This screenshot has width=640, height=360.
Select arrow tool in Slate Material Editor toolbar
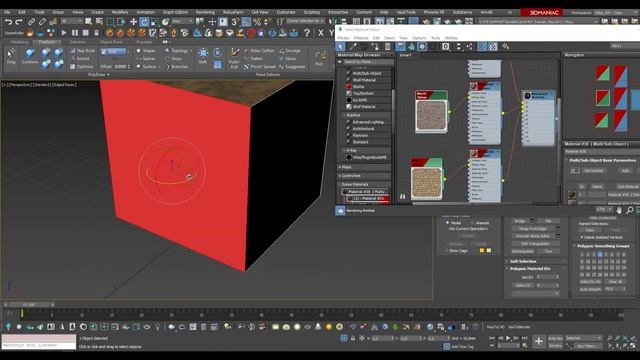(x=341, y=47)
